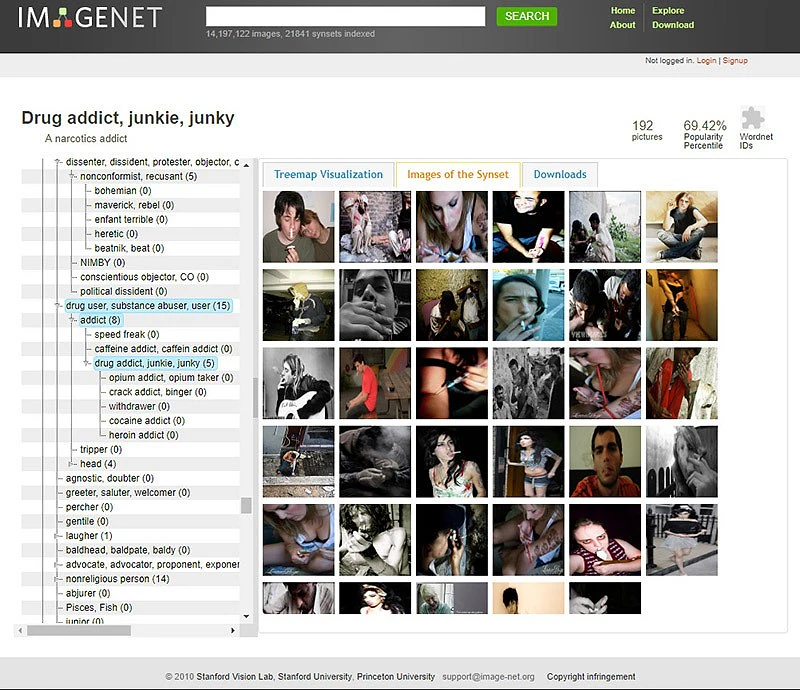Open the Wordnet IDs puzzle icon
Viewport: 800px width, 690px height.
click(x=753, y=118)
